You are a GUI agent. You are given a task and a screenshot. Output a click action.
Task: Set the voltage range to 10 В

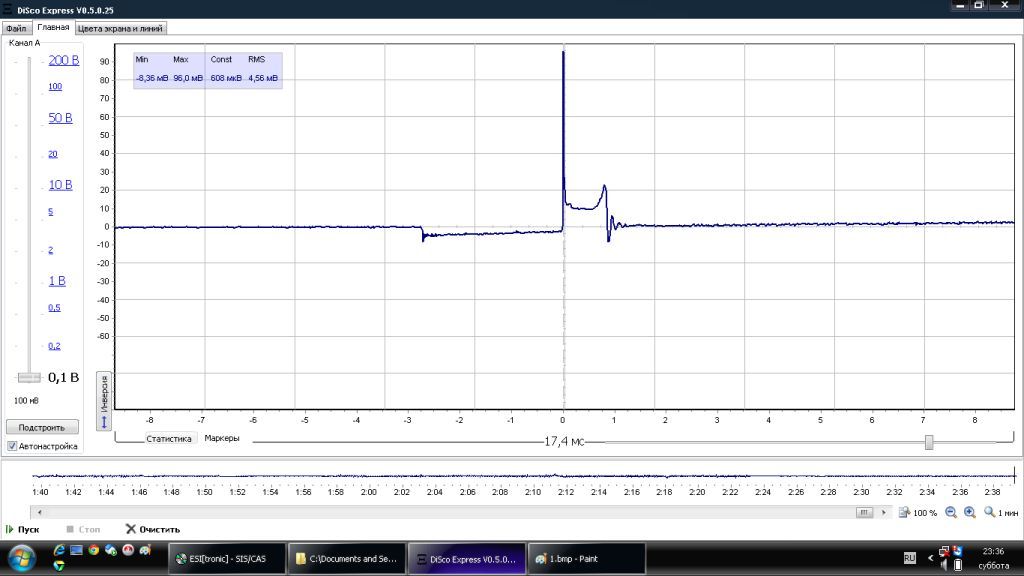61,185
